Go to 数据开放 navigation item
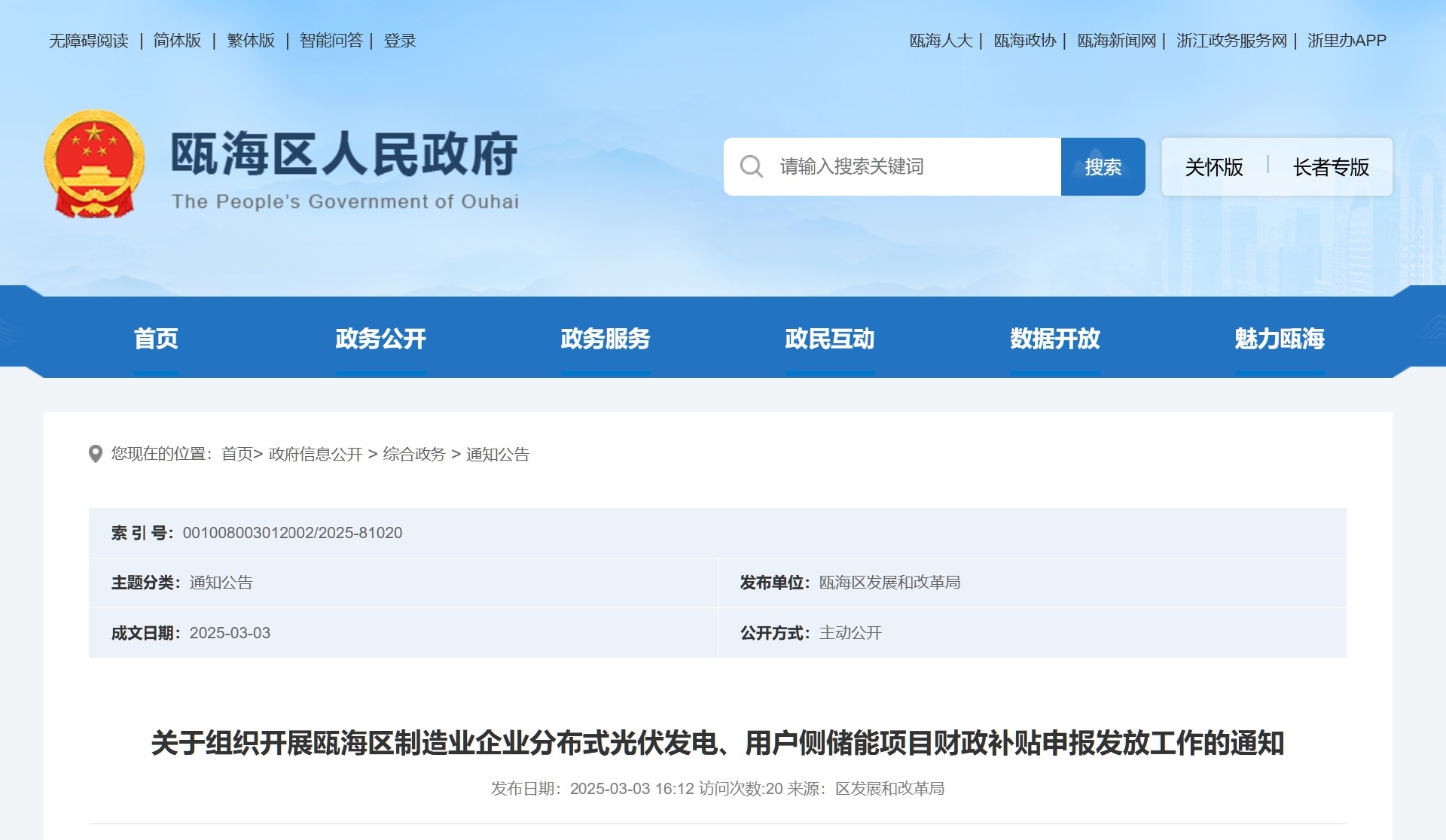 (x=1054, y=339)
